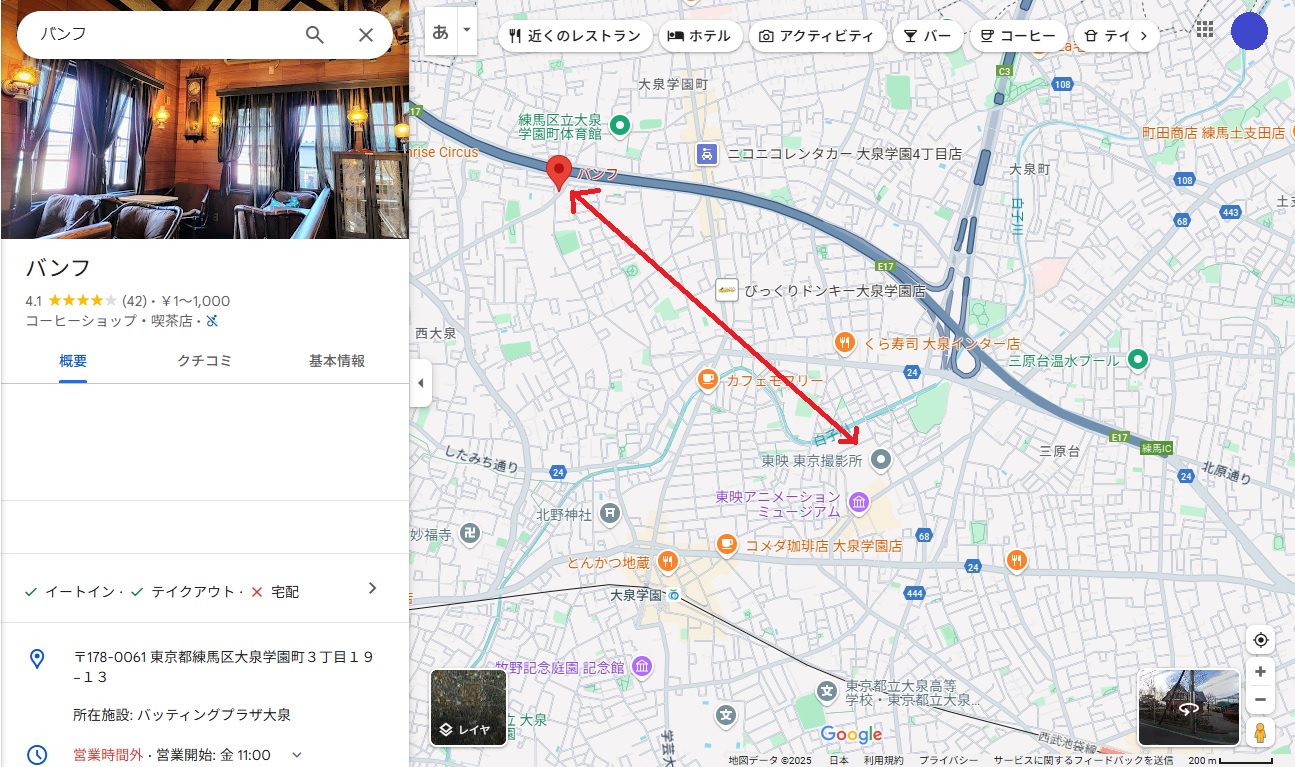The width and height of the screenshot is (1295, 767).
Task: Toggle the レイヤ map layers view
Action: (468, 708)
